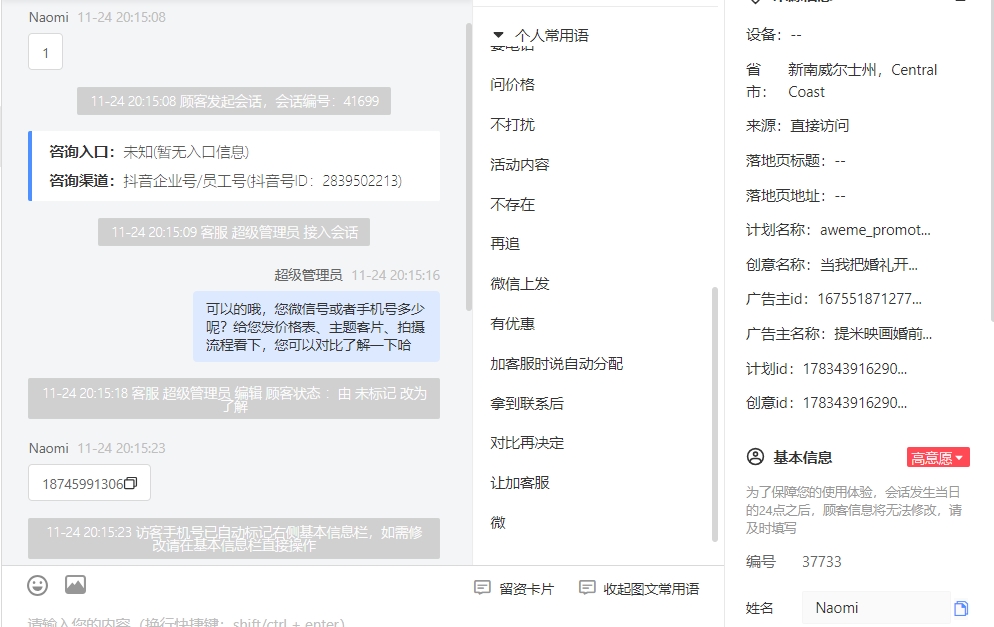Click the chat history scrollbar
Viewport: 994px width, 627px height.
pyautogui.click(x=469, y=167)
